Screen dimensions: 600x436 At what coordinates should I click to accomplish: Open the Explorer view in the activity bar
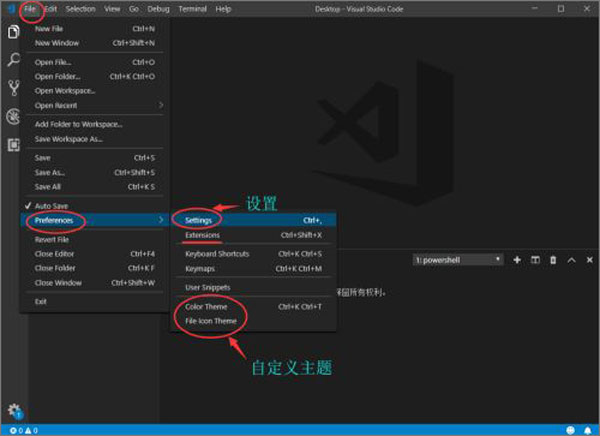13,31
